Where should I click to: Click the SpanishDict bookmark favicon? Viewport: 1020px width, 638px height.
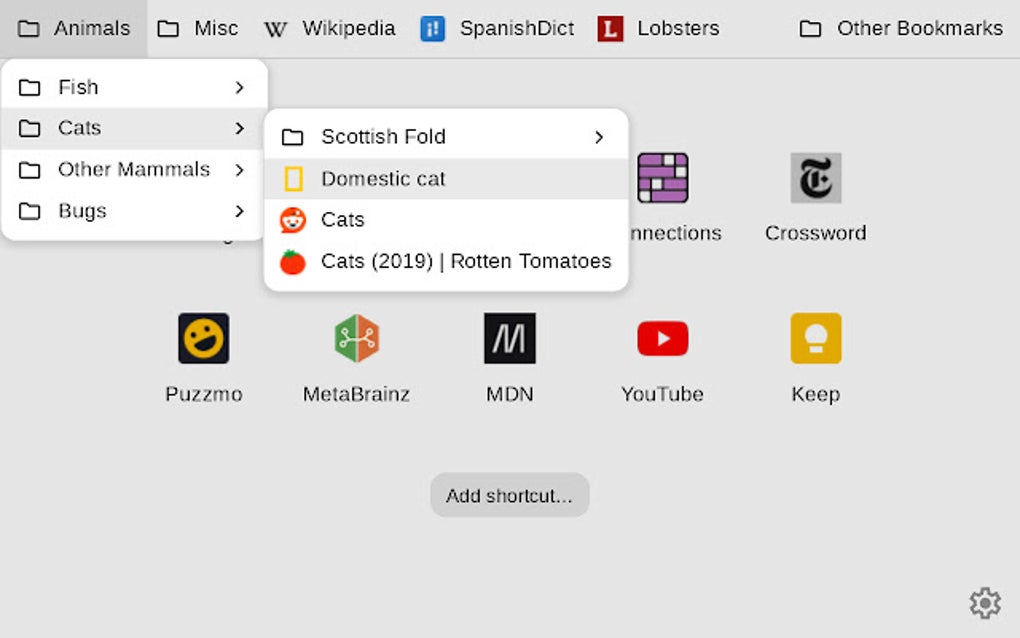(x=433, y=29)
